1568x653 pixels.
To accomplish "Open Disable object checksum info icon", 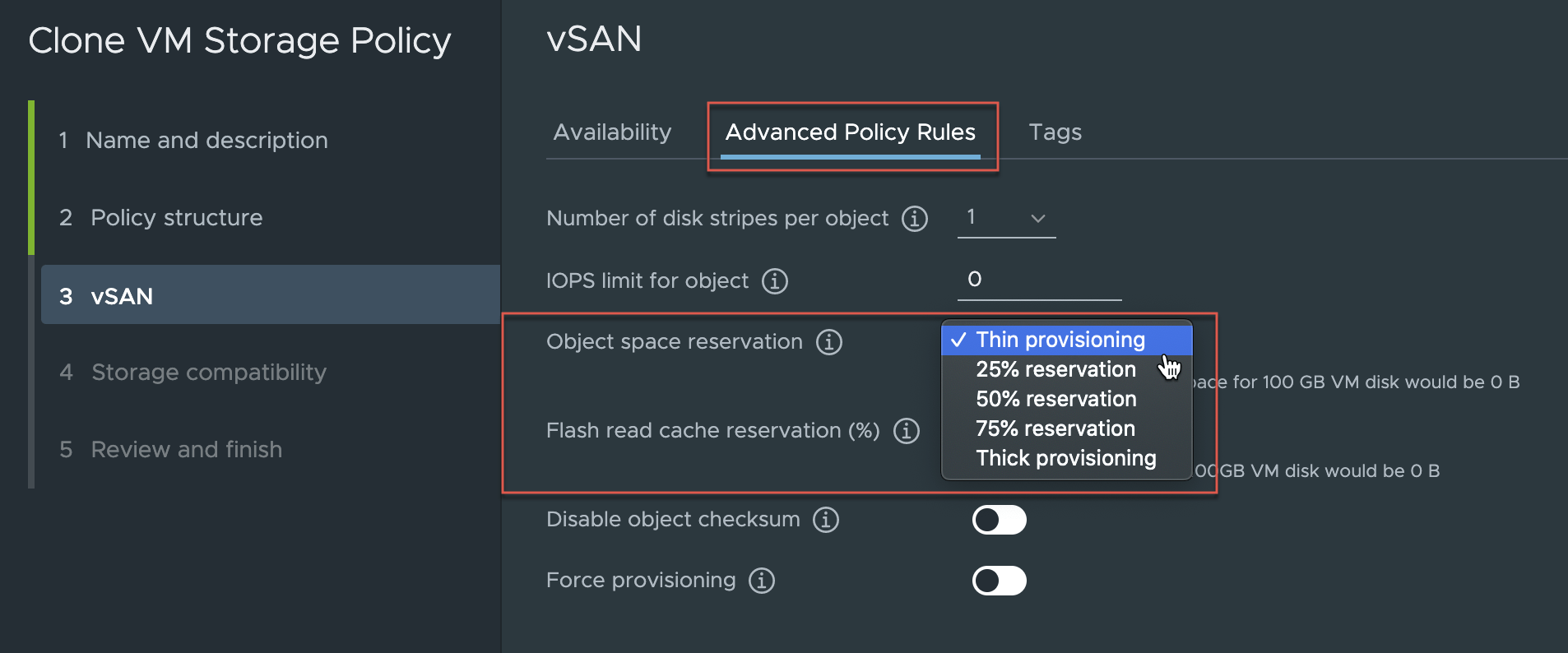I will coord(825,520).
